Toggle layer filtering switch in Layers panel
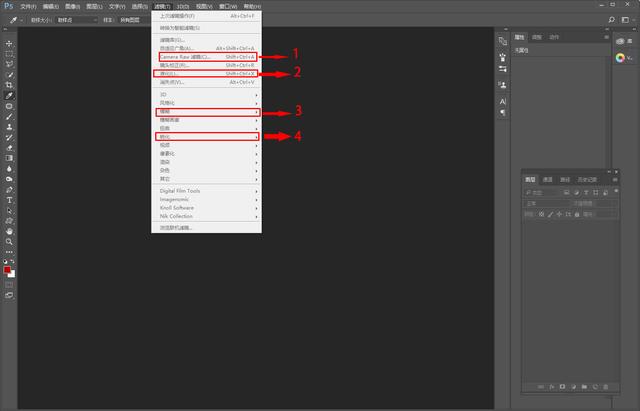Viewport: 640px width, 411px height. 616,191
